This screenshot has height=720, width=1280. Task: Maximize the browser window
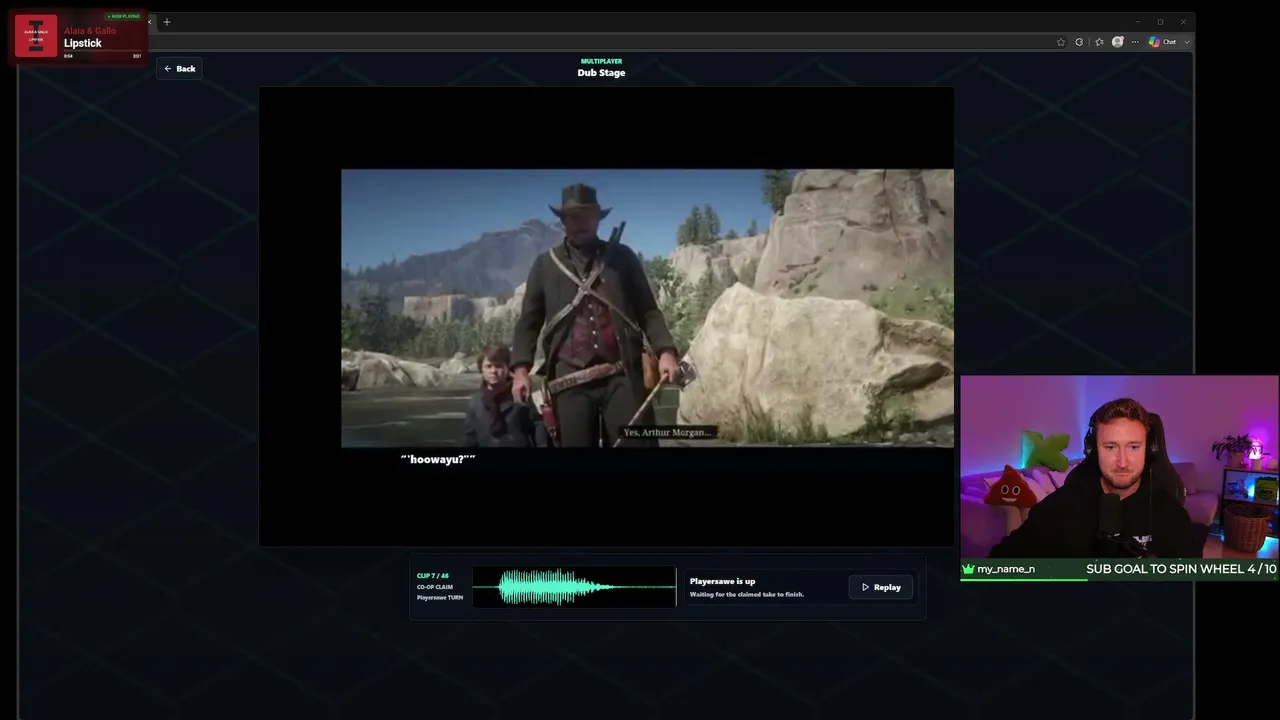[1160, 22]
